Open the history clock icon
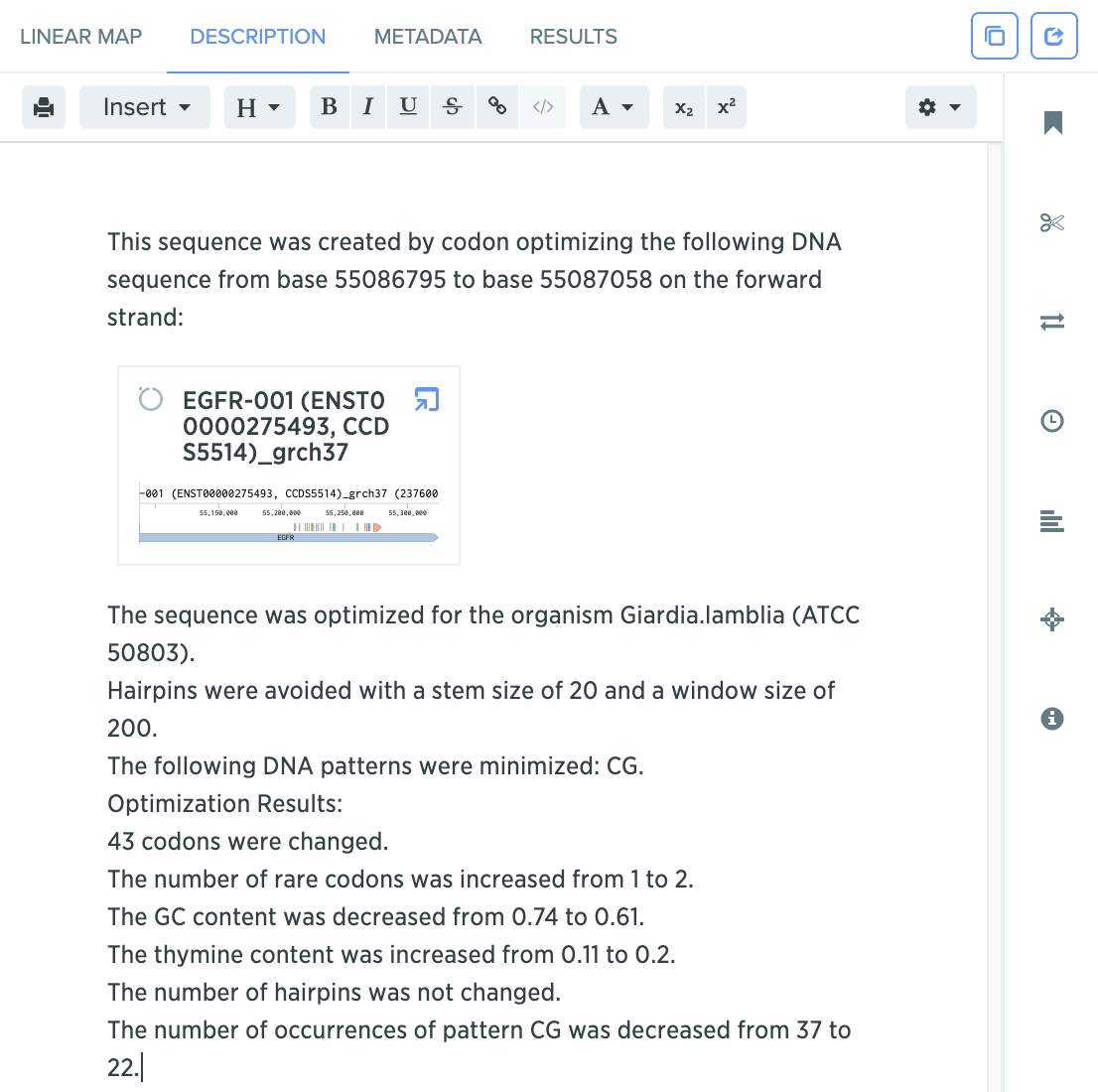This screenshot has height=1092, width=1098. point(1052,421)
